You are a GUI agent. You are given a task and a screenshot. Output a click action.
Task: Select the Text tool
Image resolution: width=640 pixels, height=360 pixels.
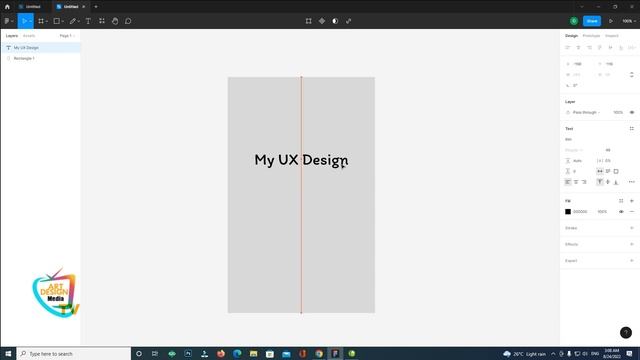88,21
